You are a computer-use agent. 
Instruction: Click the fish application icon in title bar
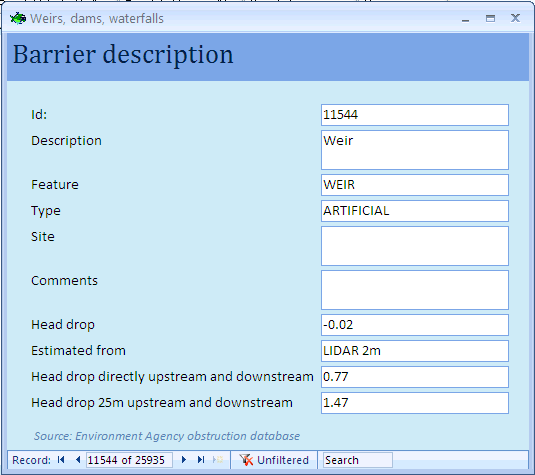point(18,18)
